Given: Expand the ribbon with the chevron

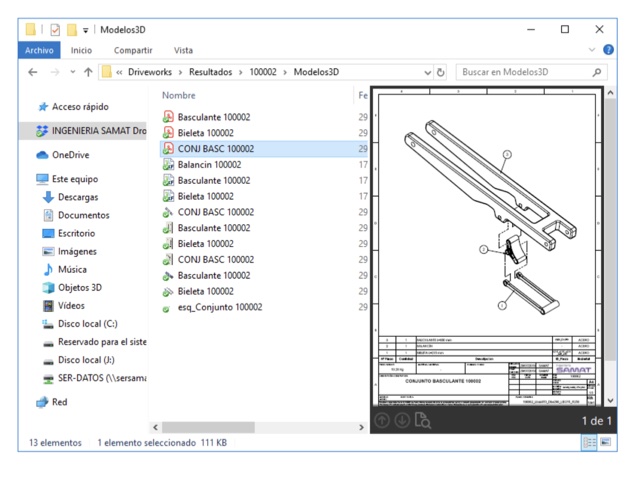Looking at the screenshot, I should (592, 50).
